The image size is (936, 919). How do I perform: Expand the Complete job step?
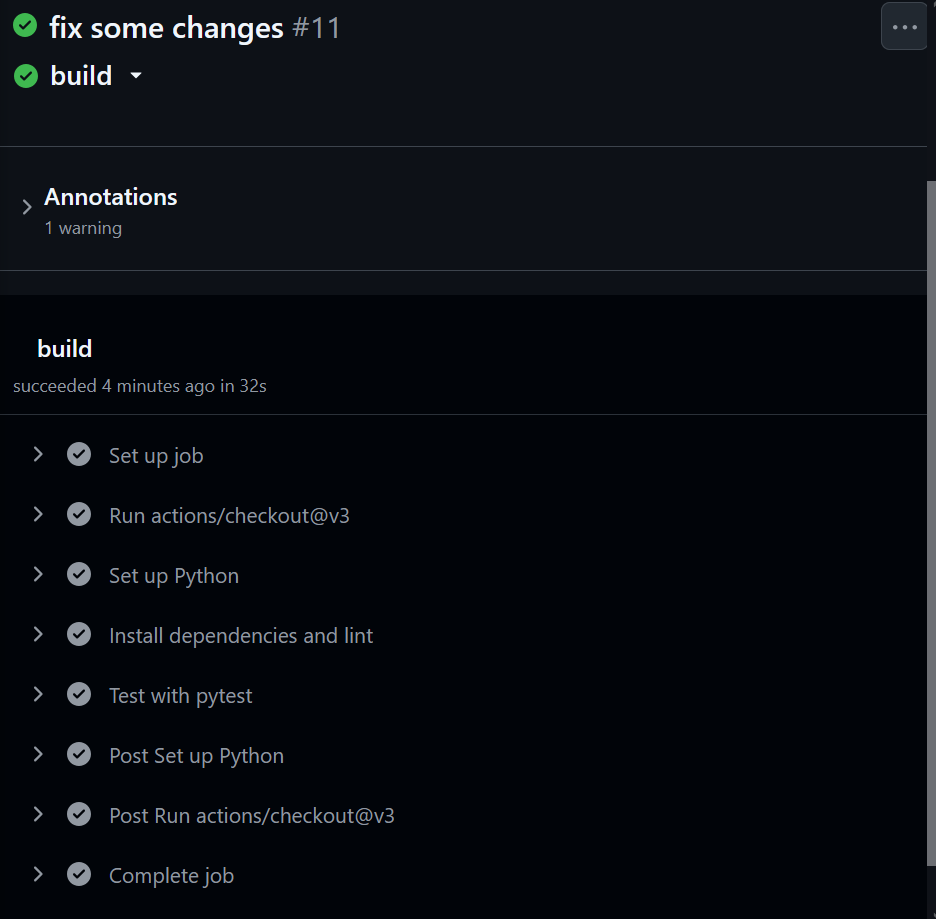point(38,874)
